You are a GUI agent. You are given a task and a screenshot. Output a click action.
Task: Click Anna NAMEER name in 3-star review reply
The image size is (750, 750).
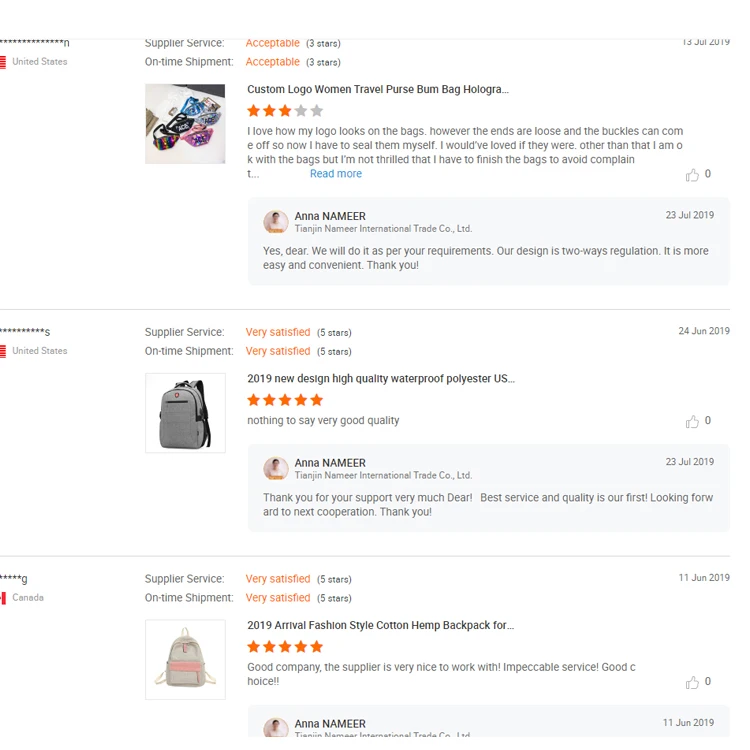click(330, 216)
